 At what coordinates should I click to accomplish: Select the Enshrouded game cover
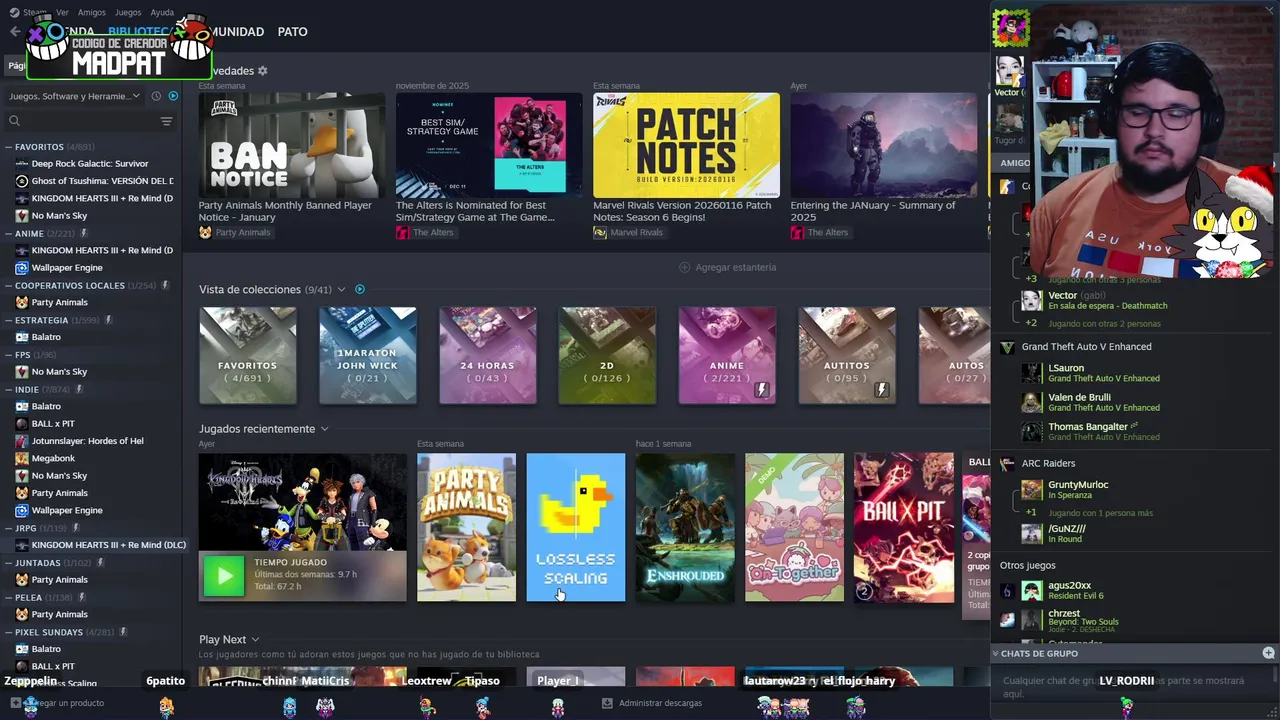[x=685, y=528]
